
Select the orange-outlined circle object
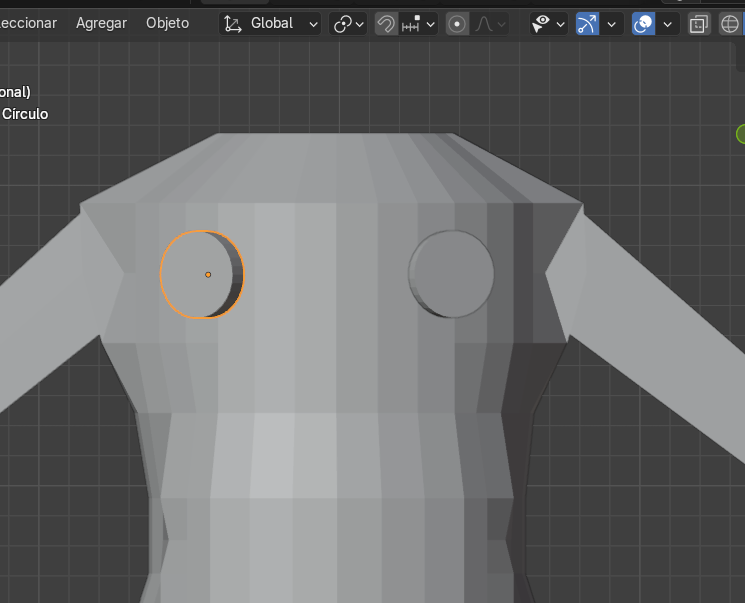190,290
